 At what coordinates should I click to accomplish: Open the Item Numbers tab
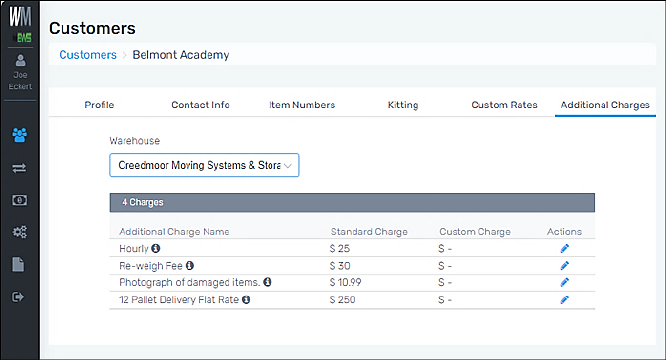pyautogui.click(x=302, y=105)
